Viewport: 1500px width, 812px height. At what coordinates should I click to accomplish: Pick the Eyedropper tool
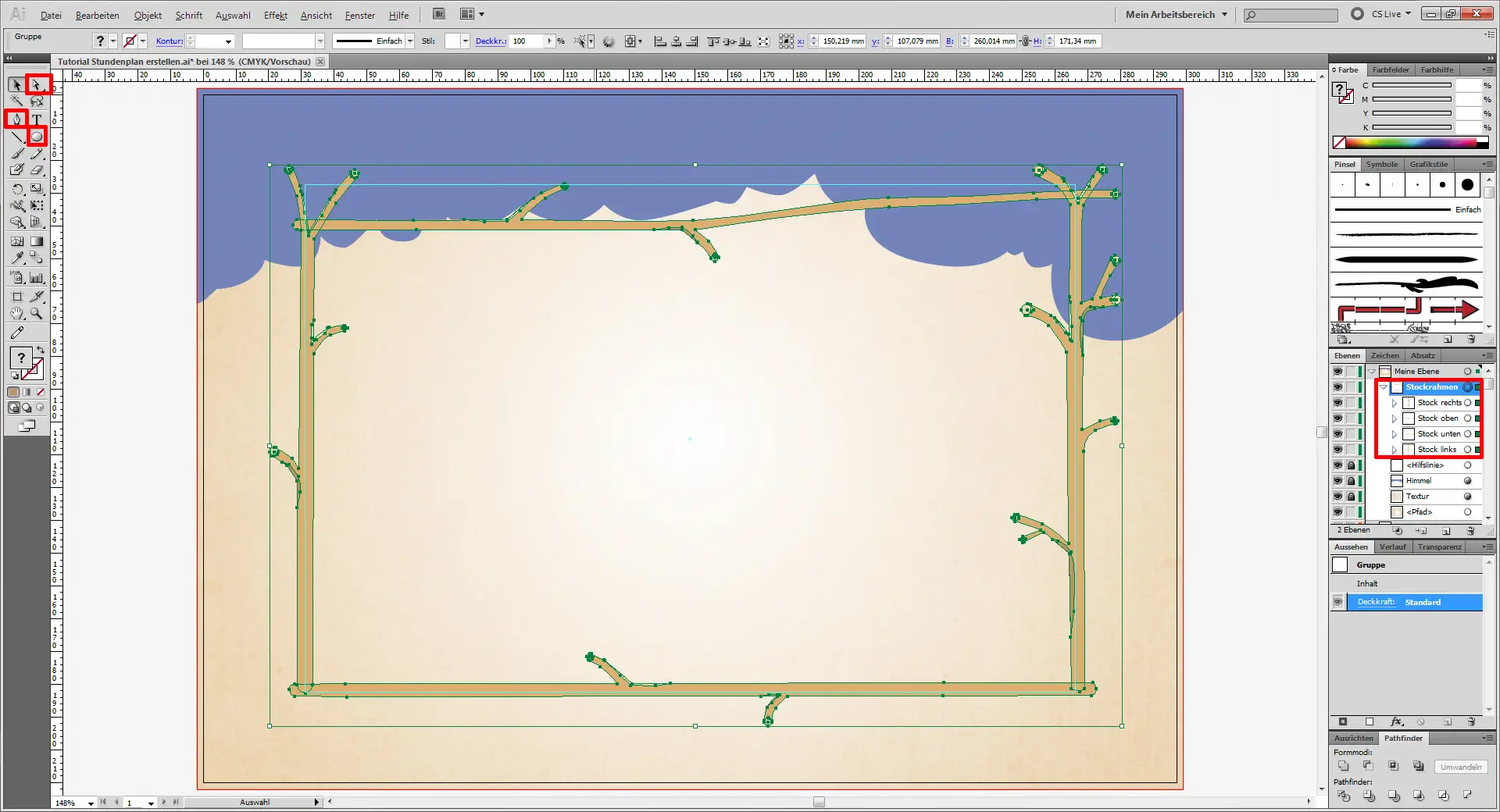pos(17,258)
